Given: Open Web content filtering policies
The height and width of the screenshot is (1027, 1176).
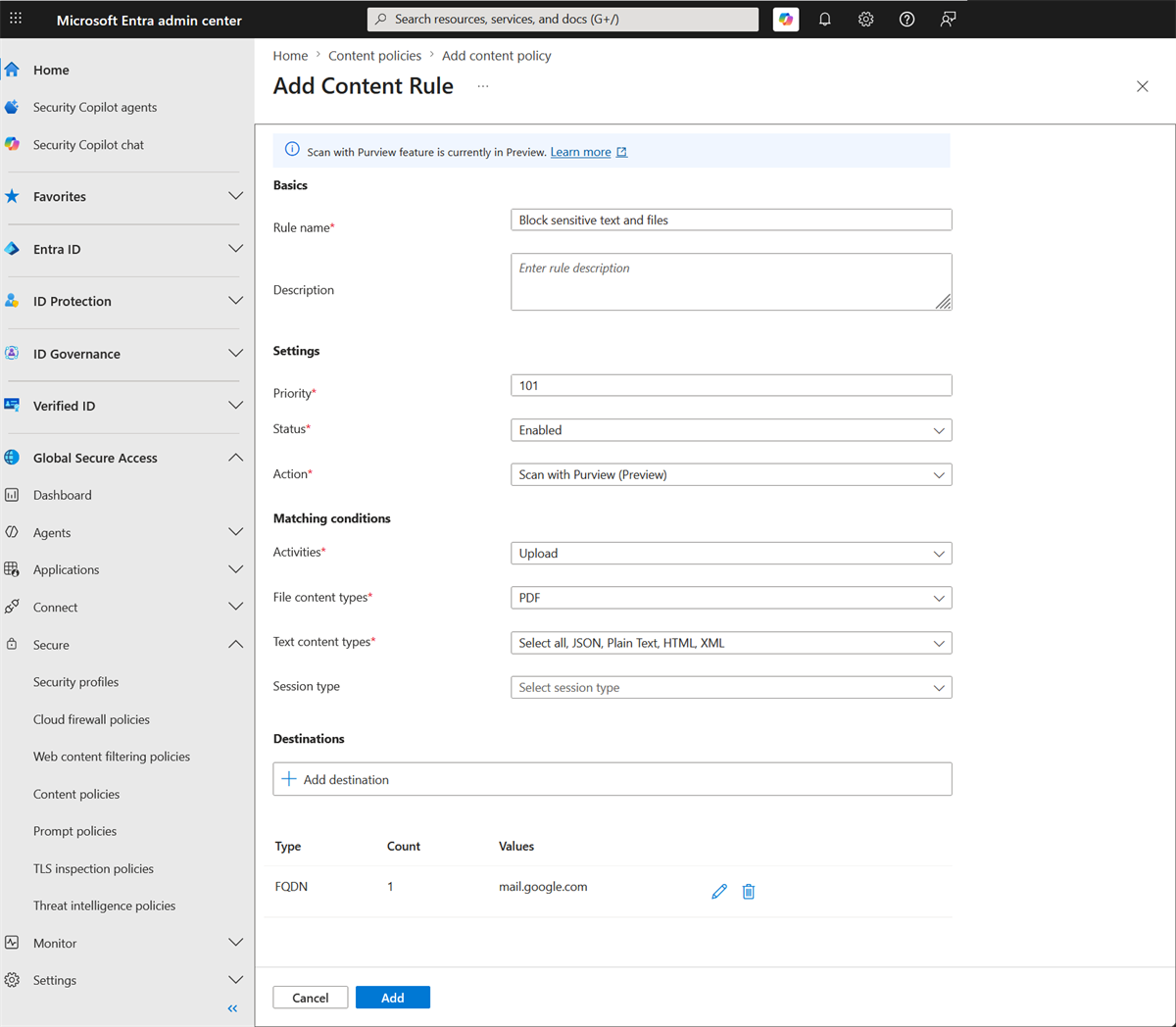Looking at the screenshot, I should 112,757.
